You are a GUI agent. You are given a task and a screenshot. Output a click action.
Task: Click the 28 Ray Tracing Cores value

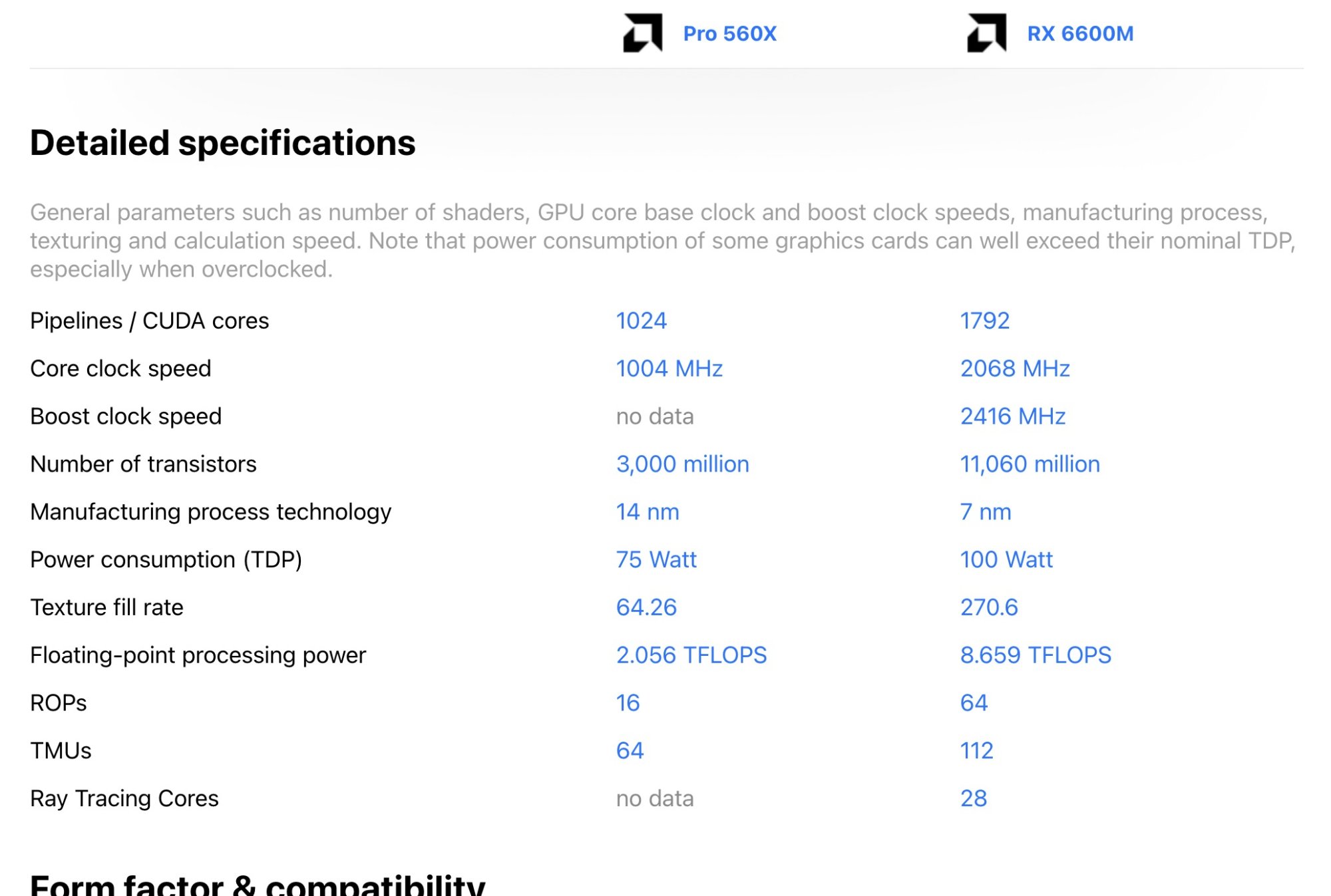pyautogui.click(x=973, y=798)
